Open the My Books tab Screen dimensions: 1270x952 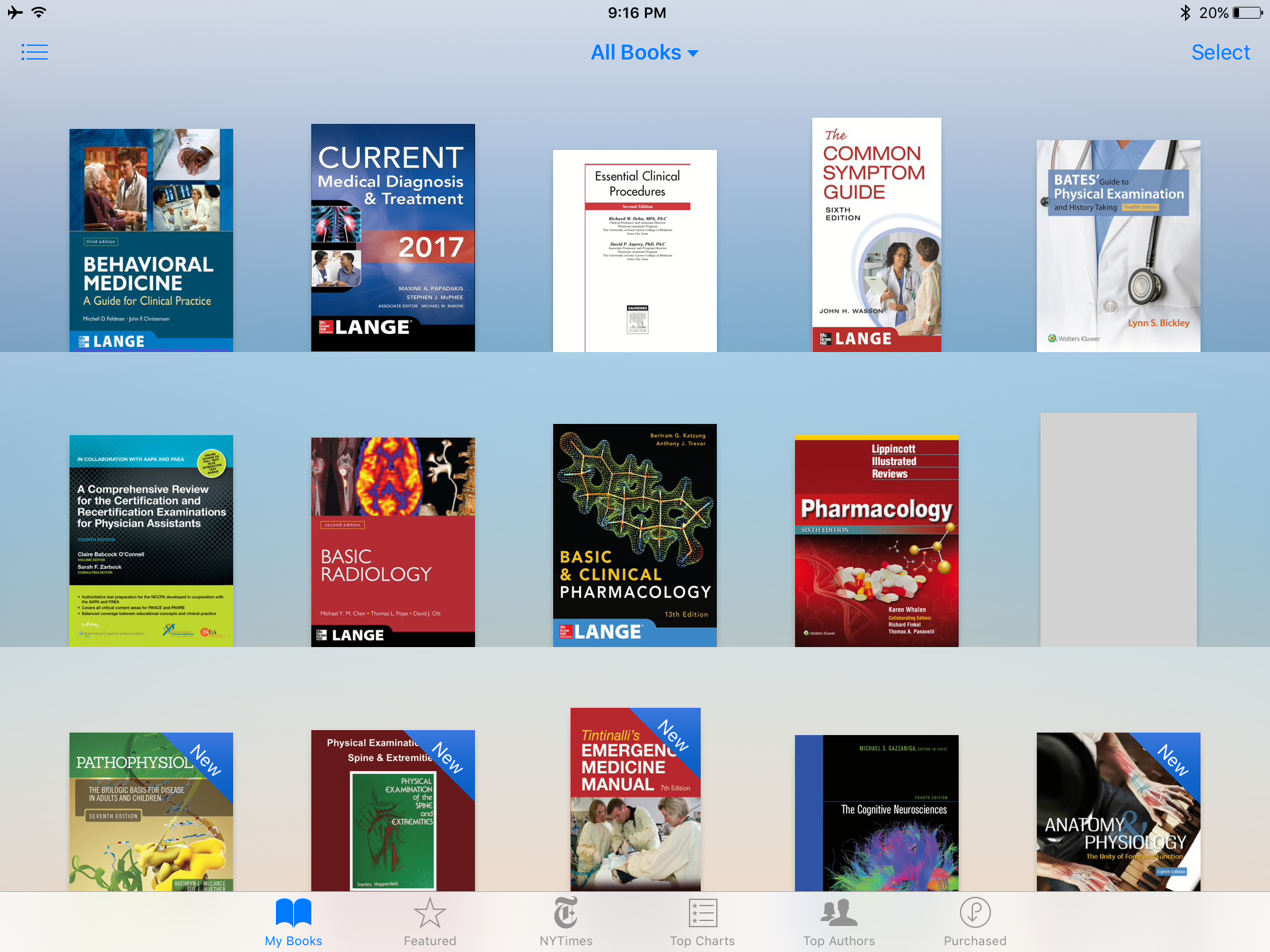[x=293, y=922]
